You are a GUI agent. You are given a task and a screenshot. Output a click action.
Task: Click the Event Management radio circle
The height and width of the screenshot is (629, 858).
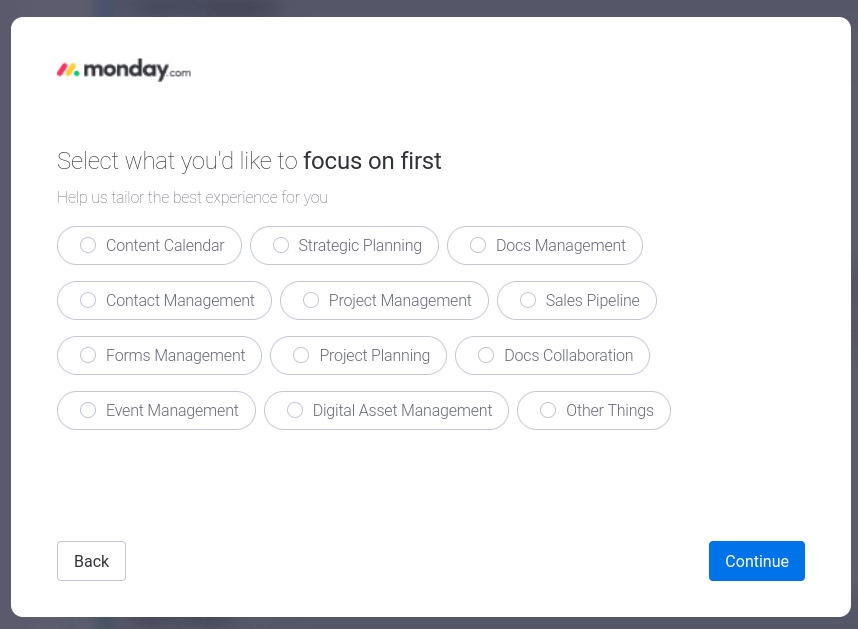point(88,411)
